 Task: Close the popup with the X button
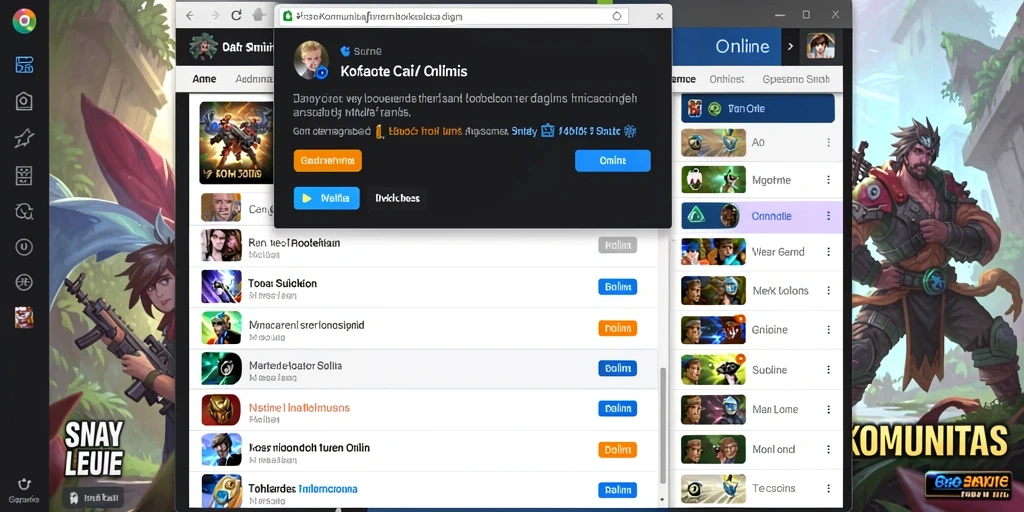660,16
